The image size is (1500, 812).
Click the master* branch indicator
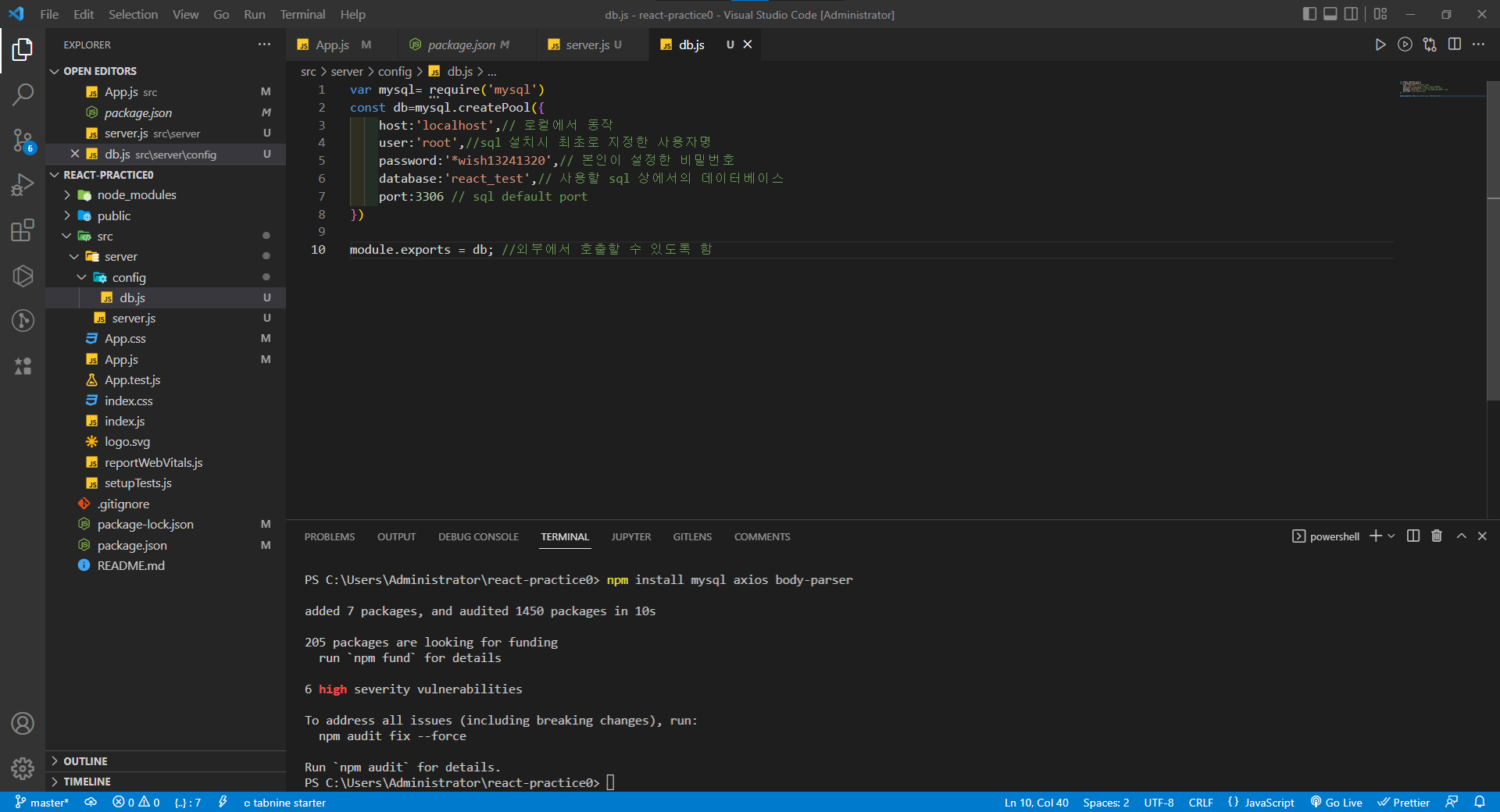(x=42, y=802)
